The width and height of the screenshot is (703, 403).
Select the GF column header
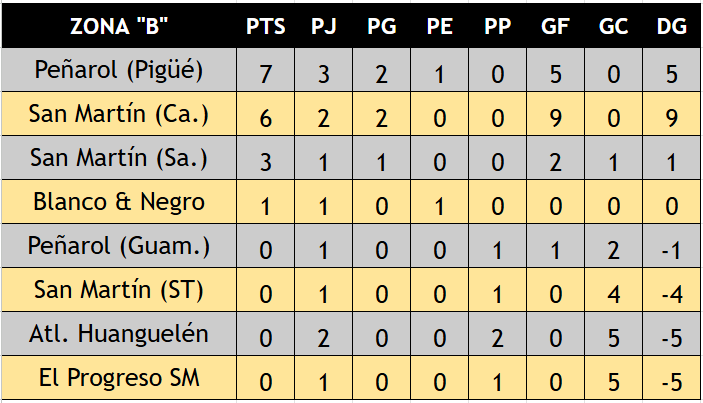point(555,26)
